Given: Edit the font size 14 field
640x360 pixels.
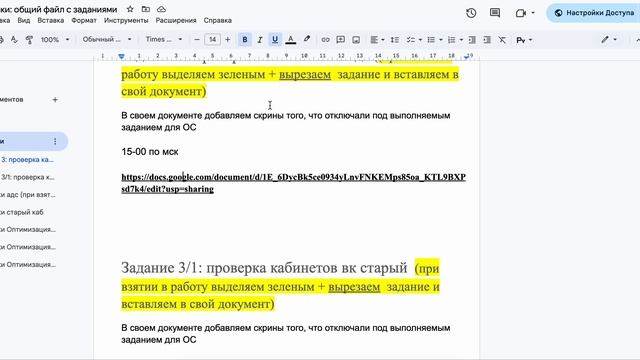Looking at the screenshot, I should 212,40.
